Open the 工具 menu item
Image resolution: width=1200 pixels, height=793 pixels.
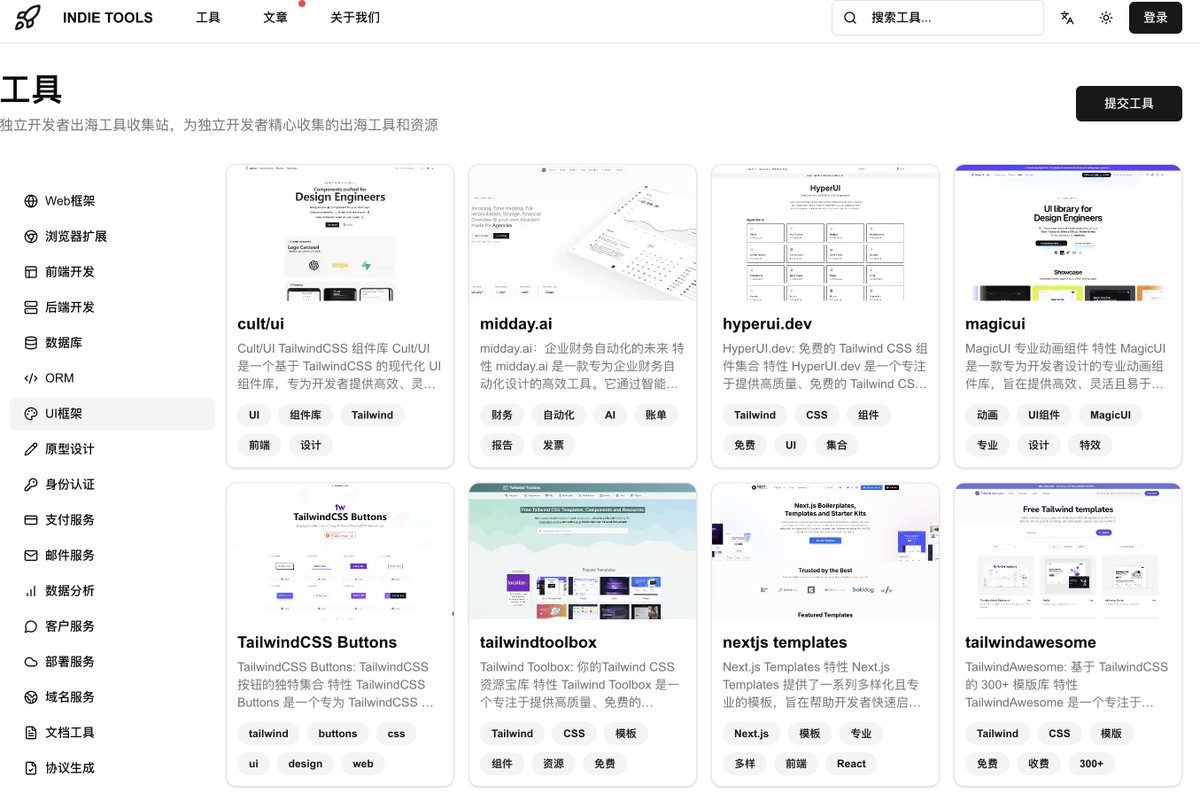(x=207, y=17)
